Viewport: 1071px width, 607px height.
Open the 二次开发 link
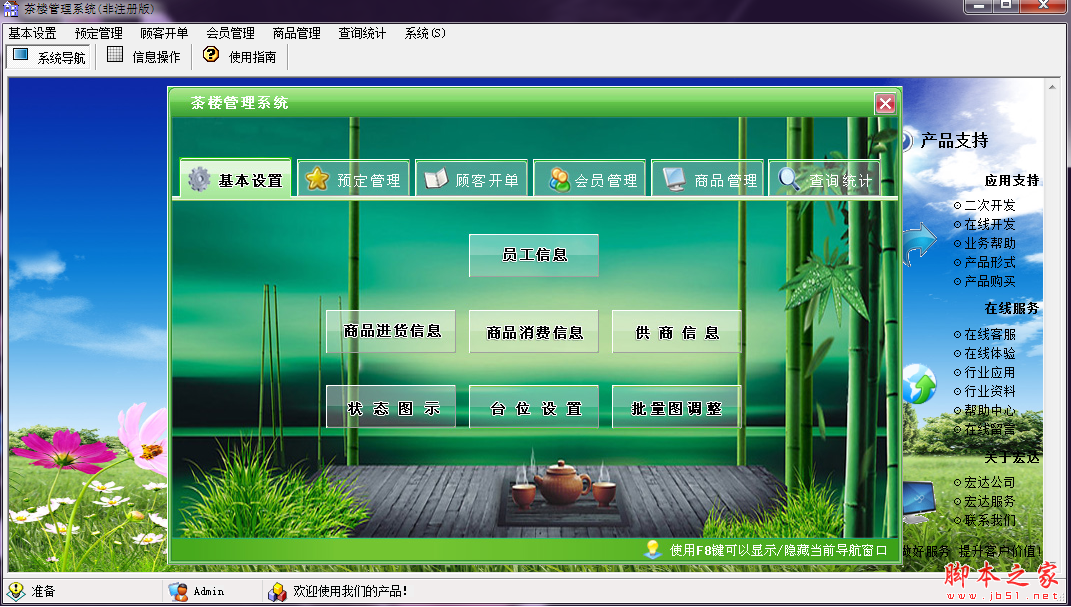(x=990, y=206)
